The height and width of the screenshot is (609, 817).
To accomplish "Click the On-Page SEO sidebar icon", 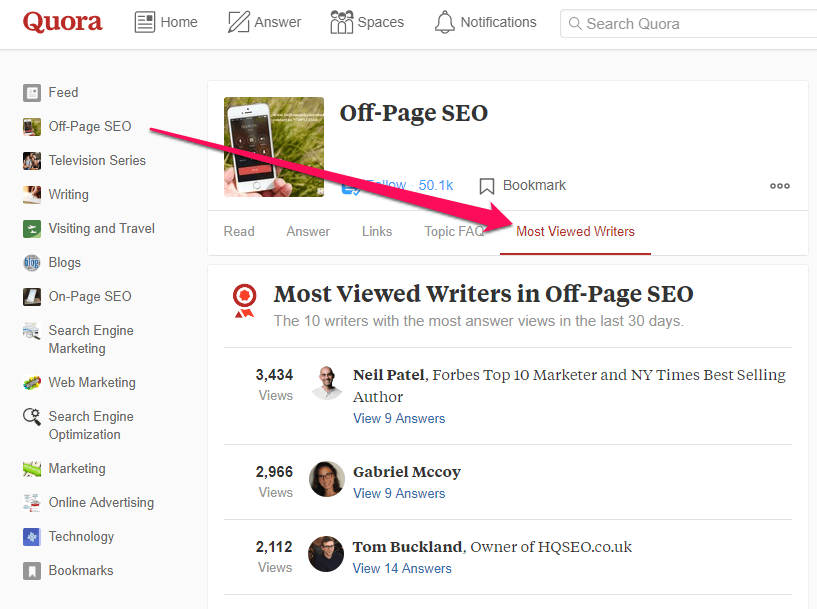I will coord(32,296).
